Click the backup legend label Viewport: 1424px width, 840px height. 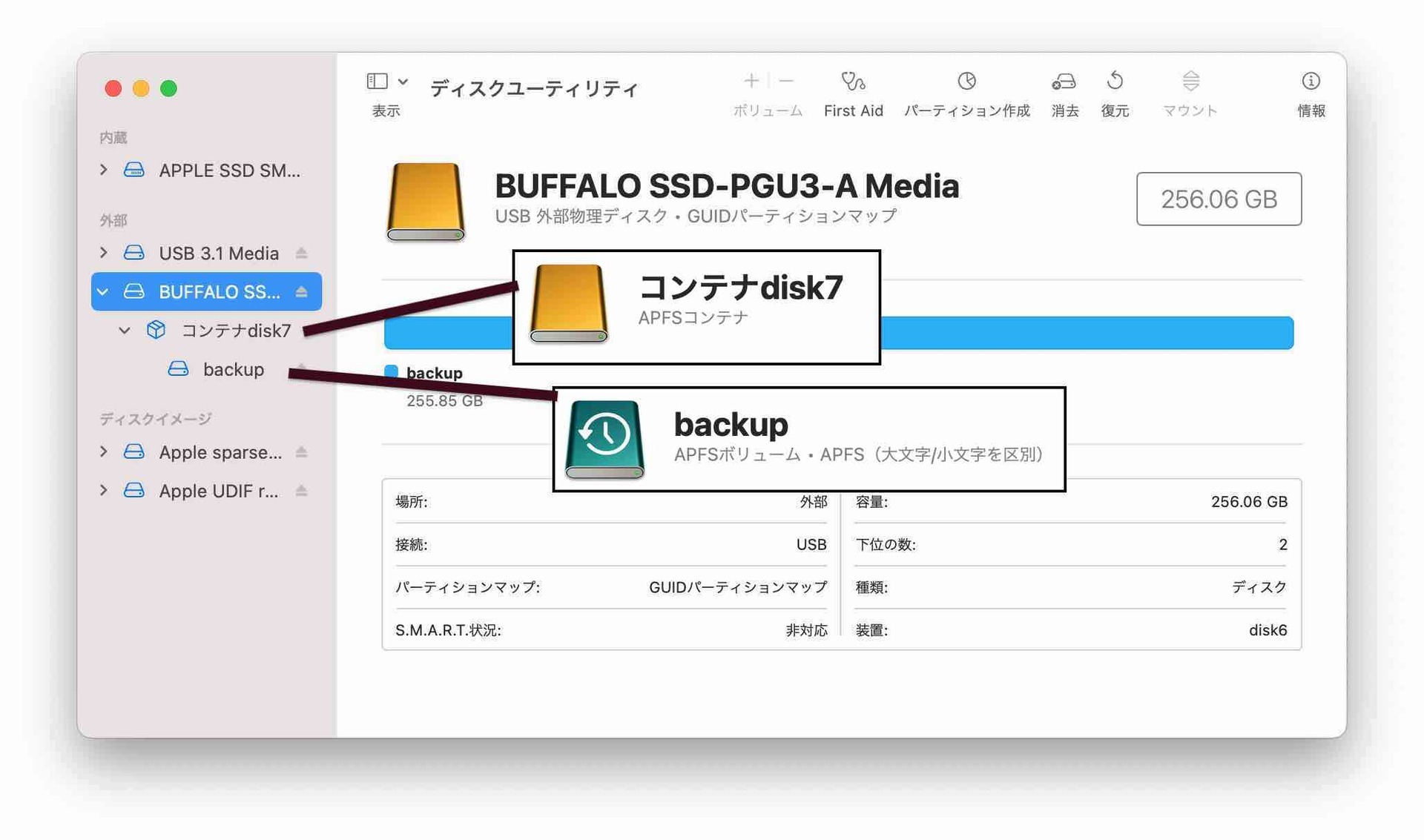[x=434, y=373]
